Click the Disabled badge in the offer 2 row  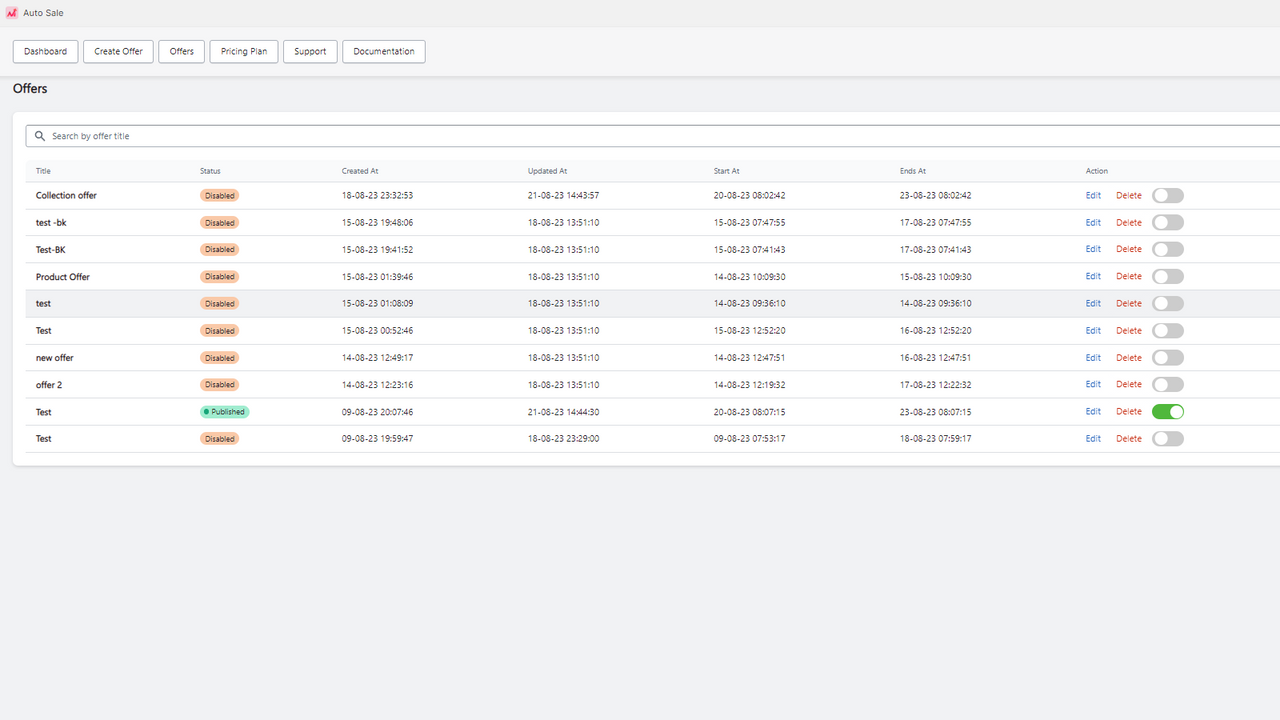pyautogui.click(x=219, y=385)
